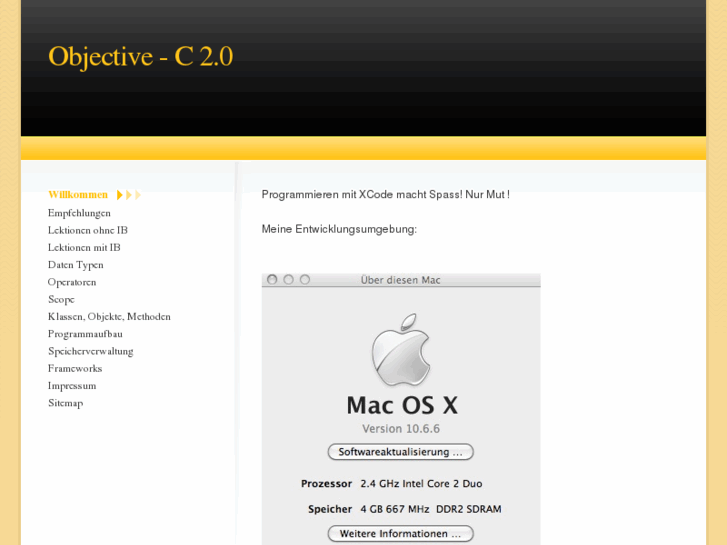Click the Weitere Informationen button
The image size is (727, 545).
[x=401, y=533]
